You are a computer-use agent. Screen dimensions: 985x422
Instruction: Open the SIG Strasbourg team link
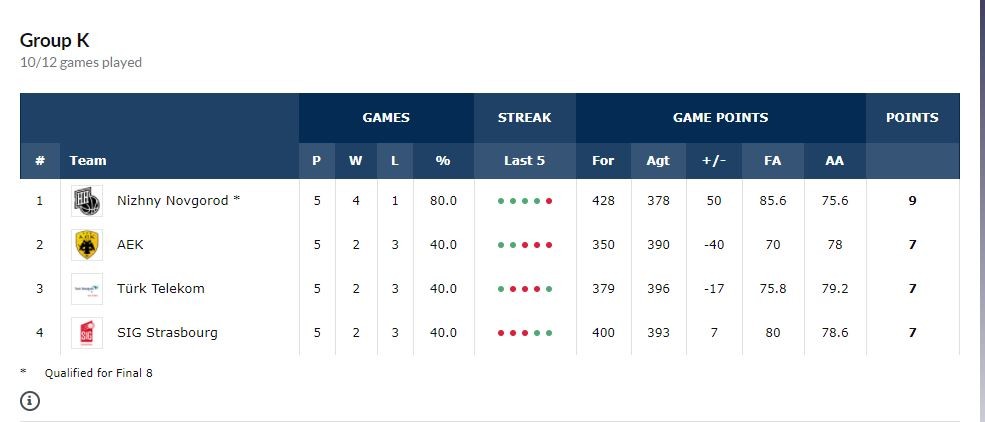167,333
